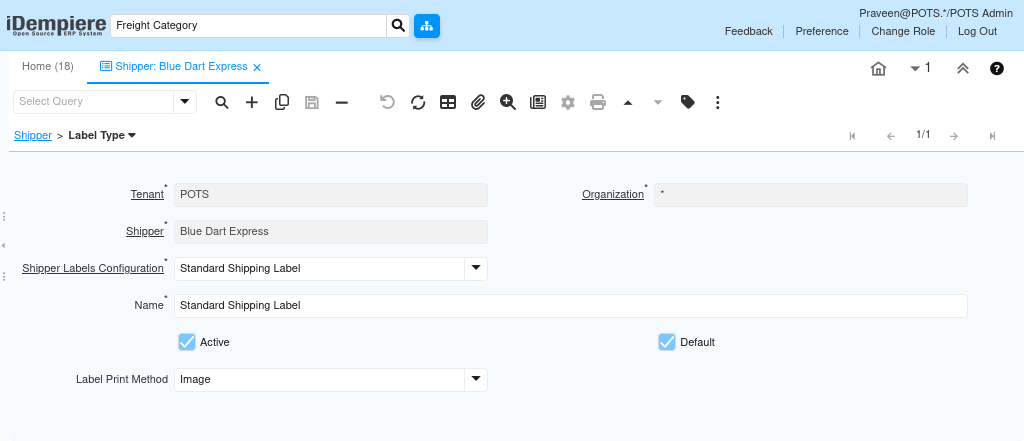Click the global search magnifier button
1024x441 pixels.
coord(398,26)
